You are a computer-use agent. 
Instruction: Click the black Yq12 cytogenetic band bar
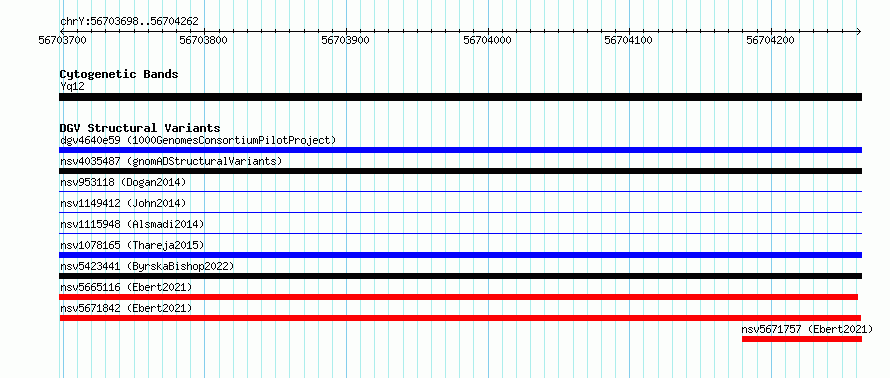pos(460,97)
